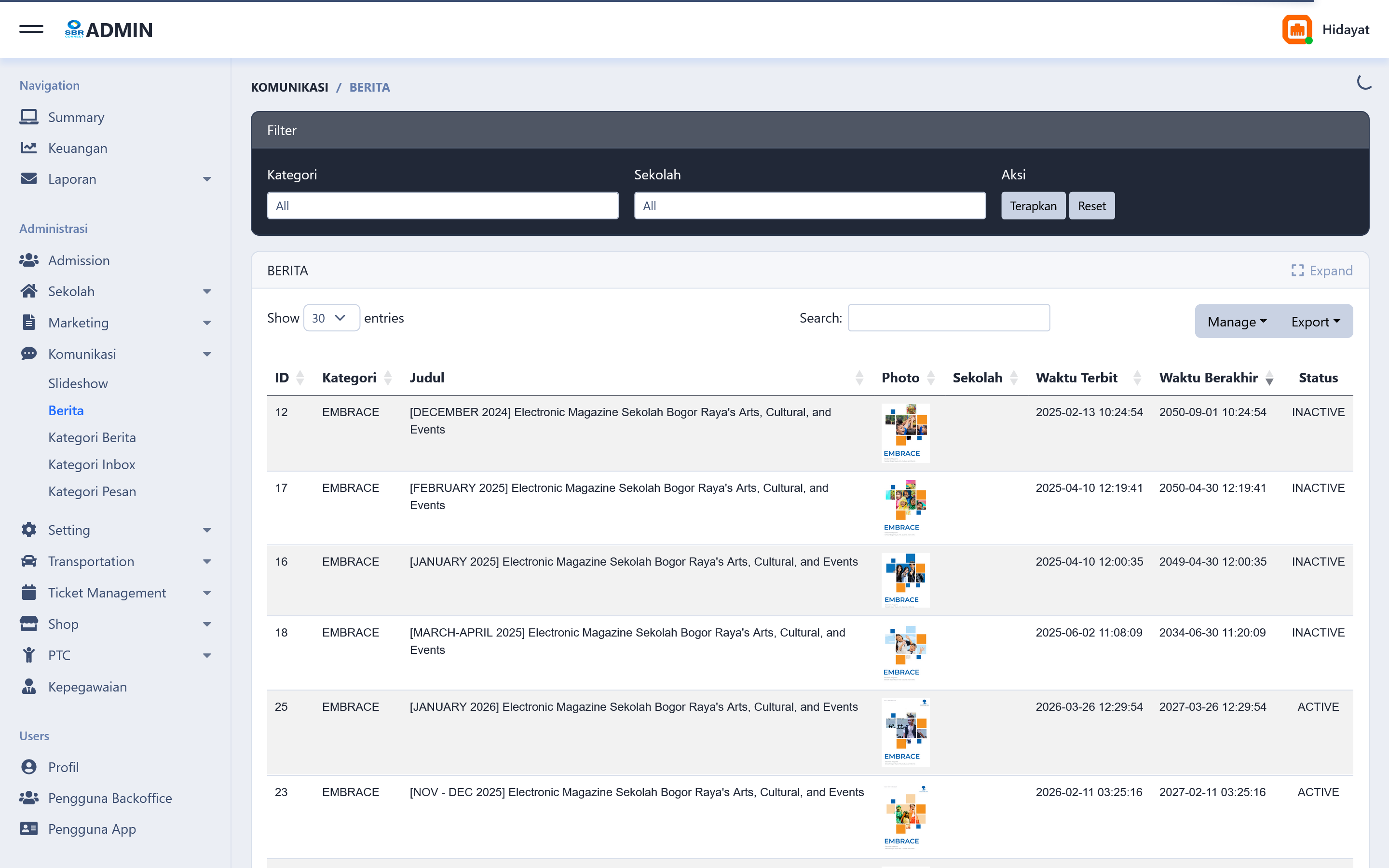Click the Kepegawaian employee icon

tap(29, 687)
